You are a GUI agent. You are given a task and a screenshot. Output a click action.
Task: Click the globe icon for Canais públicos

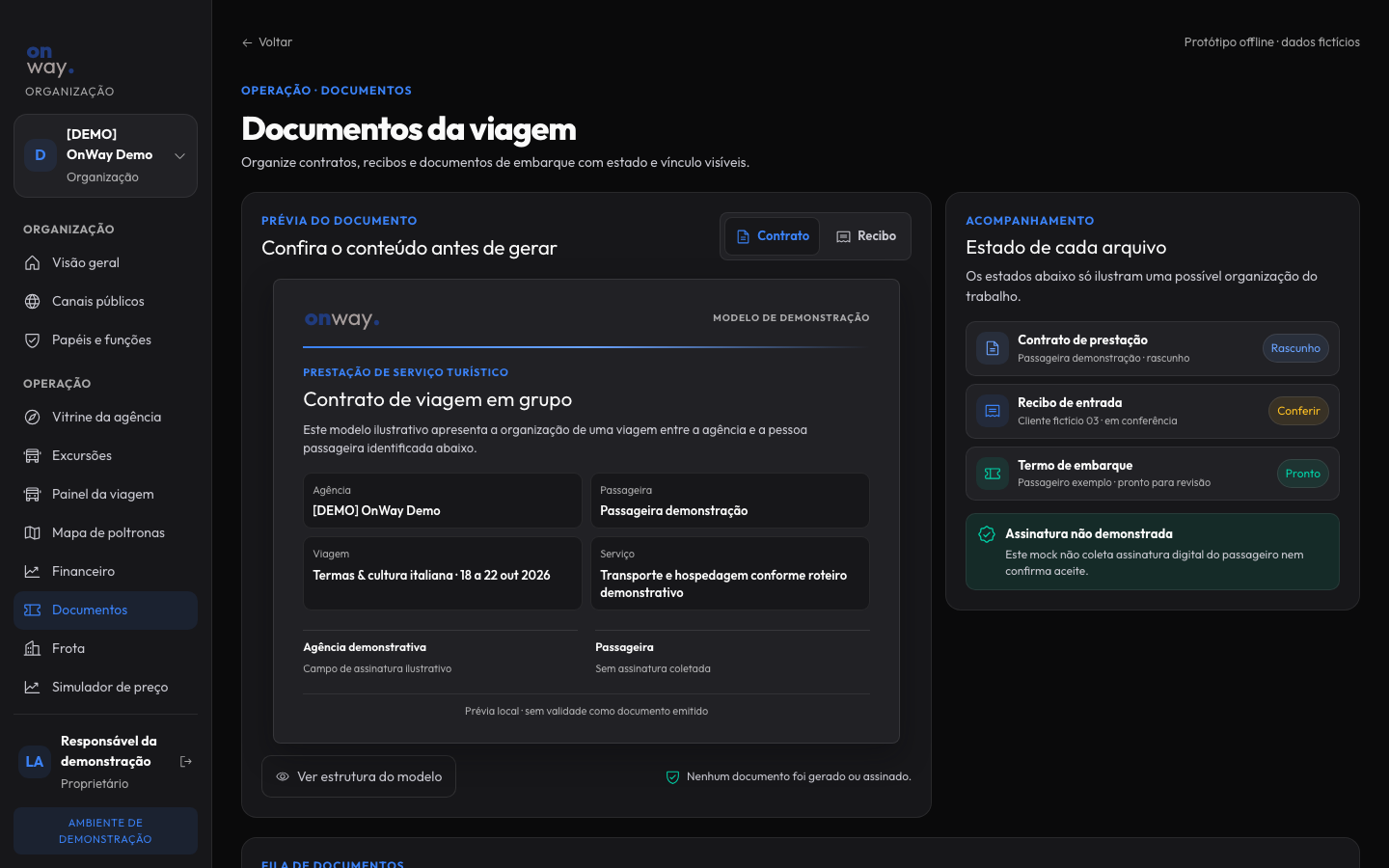(32, 301)
